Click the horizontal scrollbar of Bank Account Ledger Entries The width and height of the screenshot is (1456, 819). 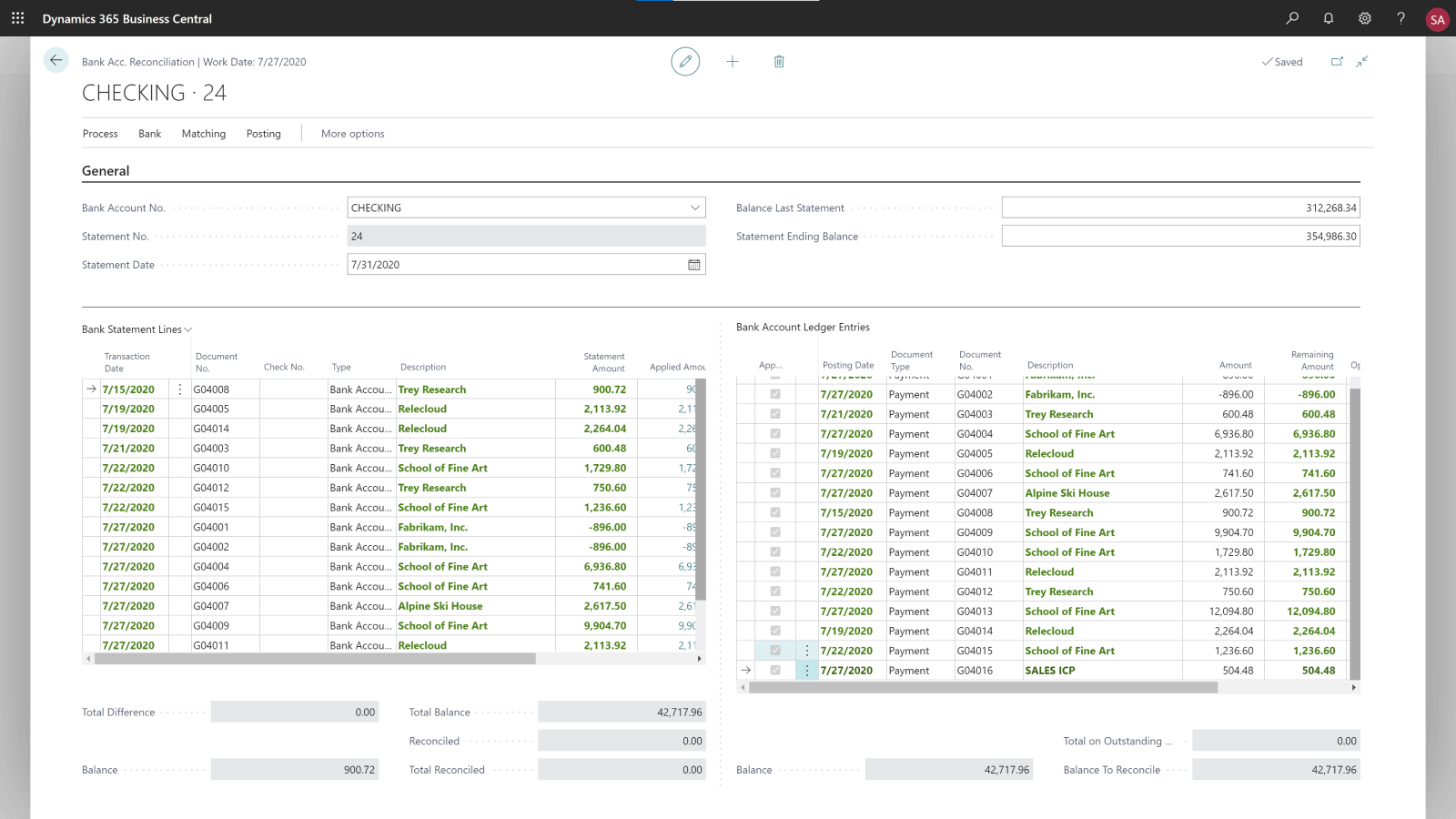point(983,688)
